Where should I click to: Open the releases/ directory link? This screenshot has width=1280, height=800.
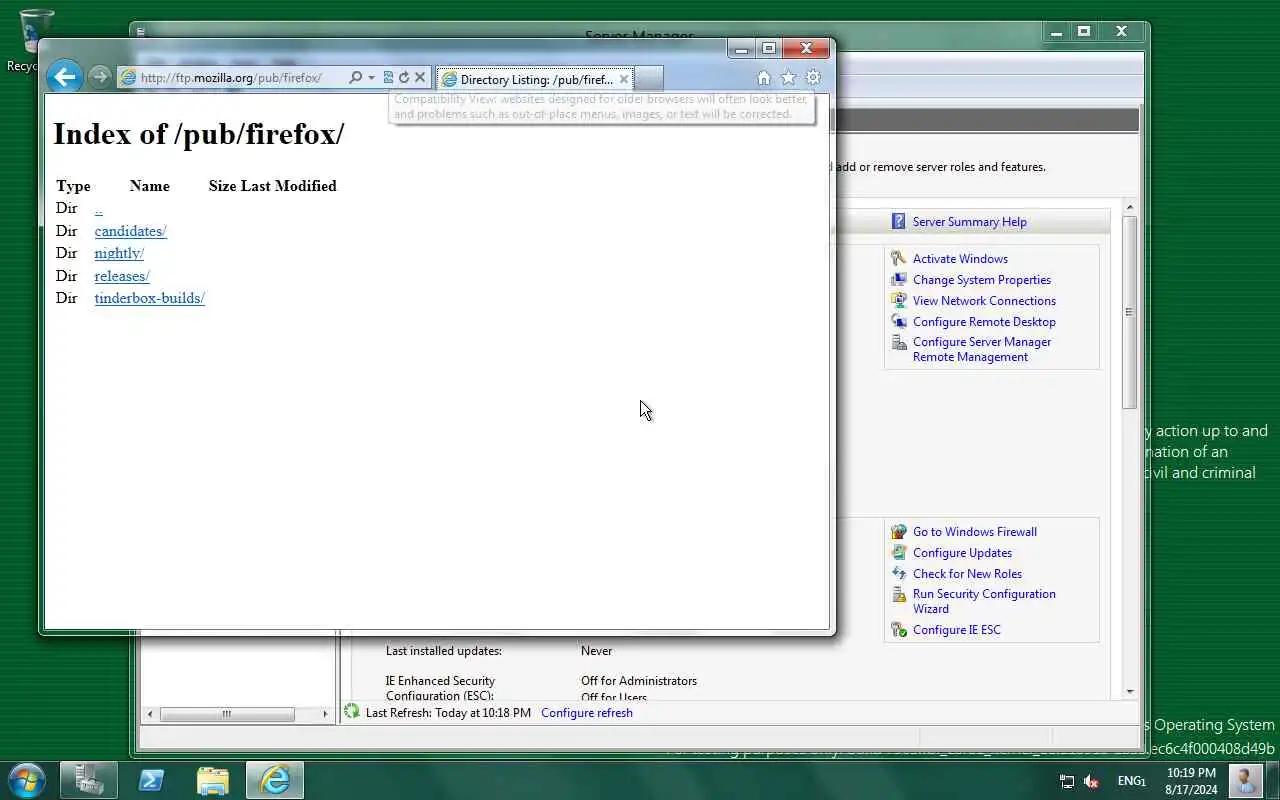click(x=122, y=276)
